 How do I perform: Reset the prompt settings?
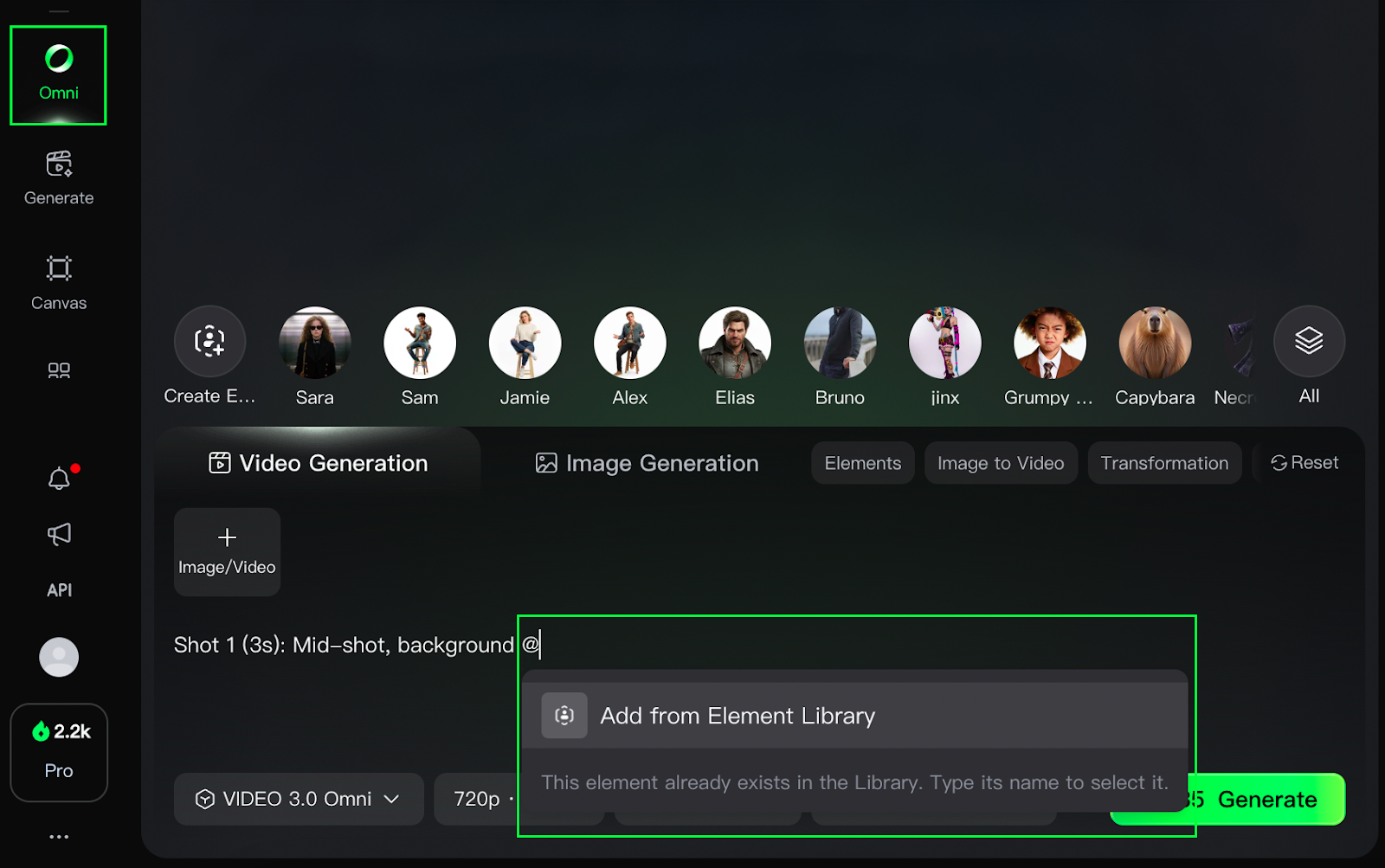pyautogui.click(x=1304, y=463)
